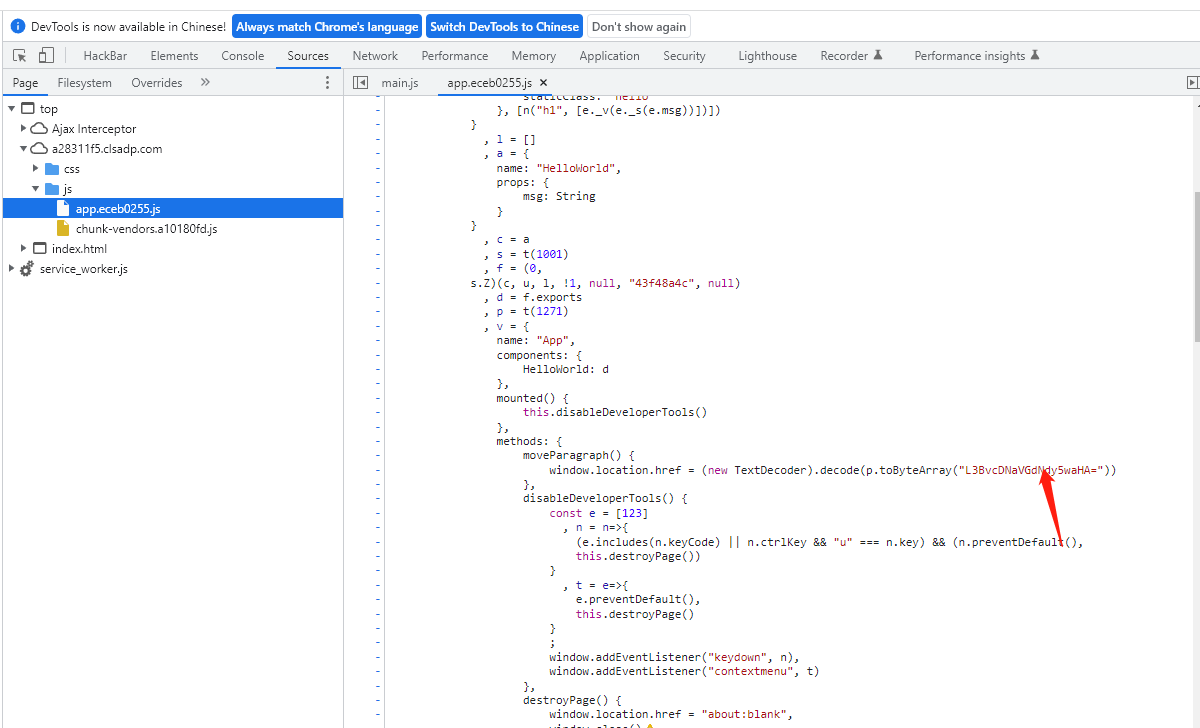
Task: Switch to the Network tab
Action: coord(375,56)
